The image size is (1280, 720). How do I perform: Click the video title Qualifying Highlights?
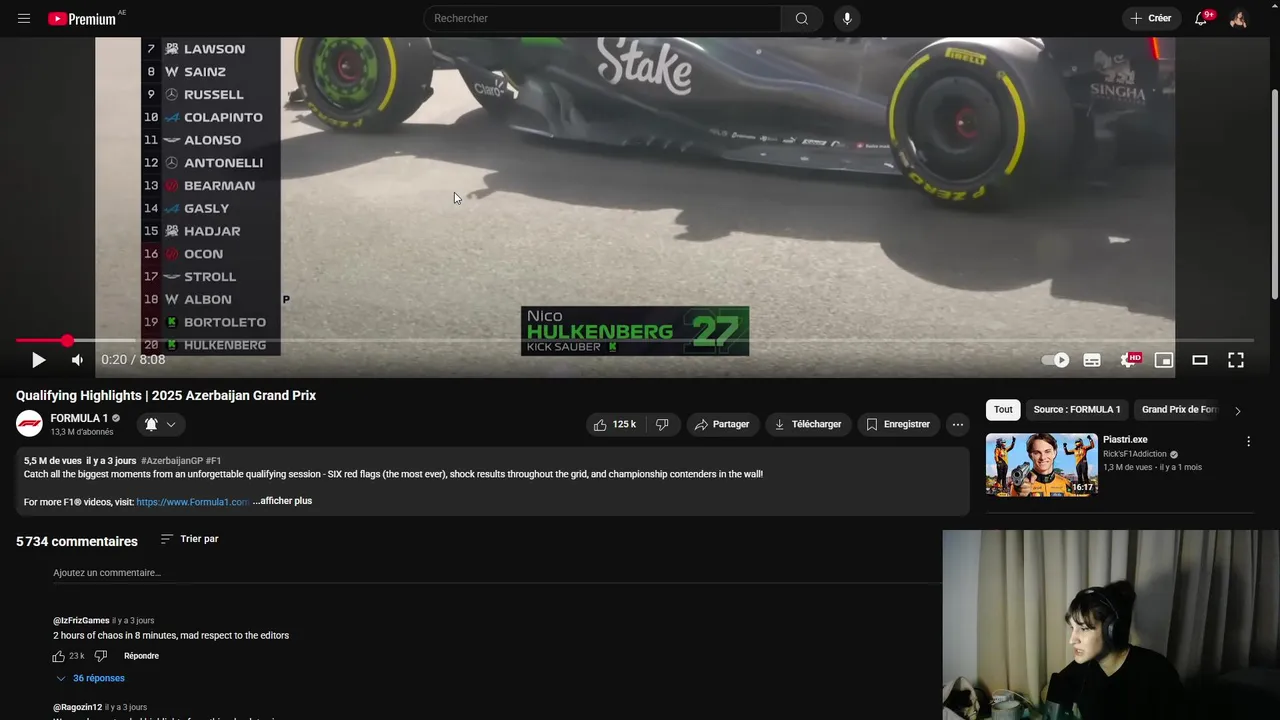click(x=166, y=395)
